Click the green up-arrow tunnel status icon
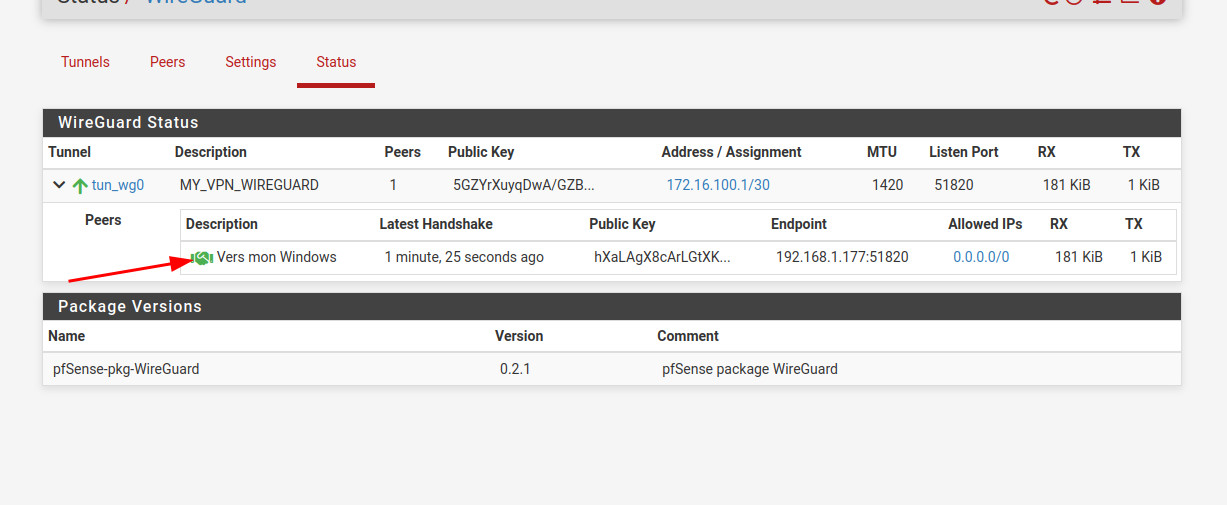 [x=80, y=186]
